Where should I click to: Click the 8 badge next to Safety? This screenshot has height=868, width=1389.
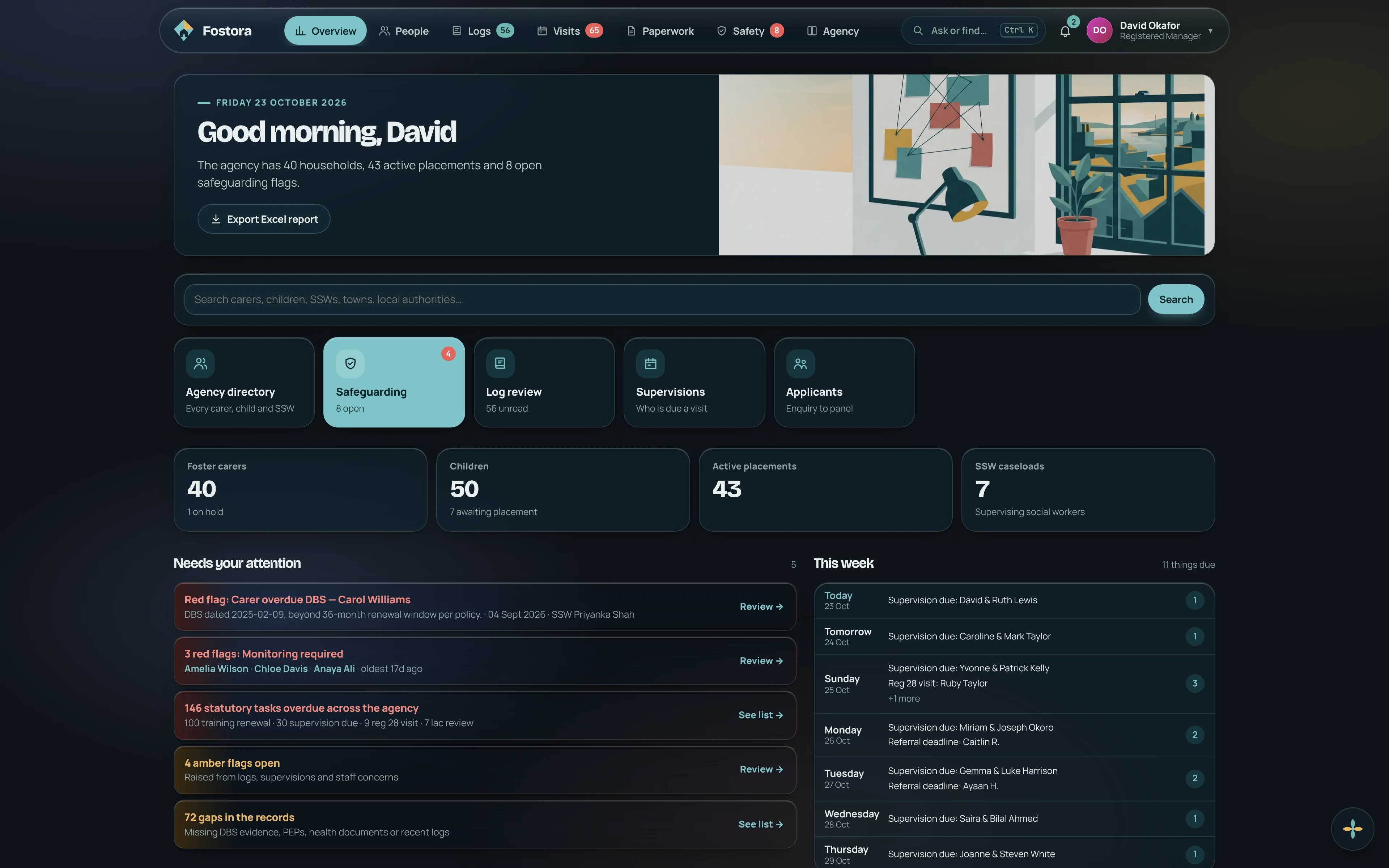click(777, 30)
